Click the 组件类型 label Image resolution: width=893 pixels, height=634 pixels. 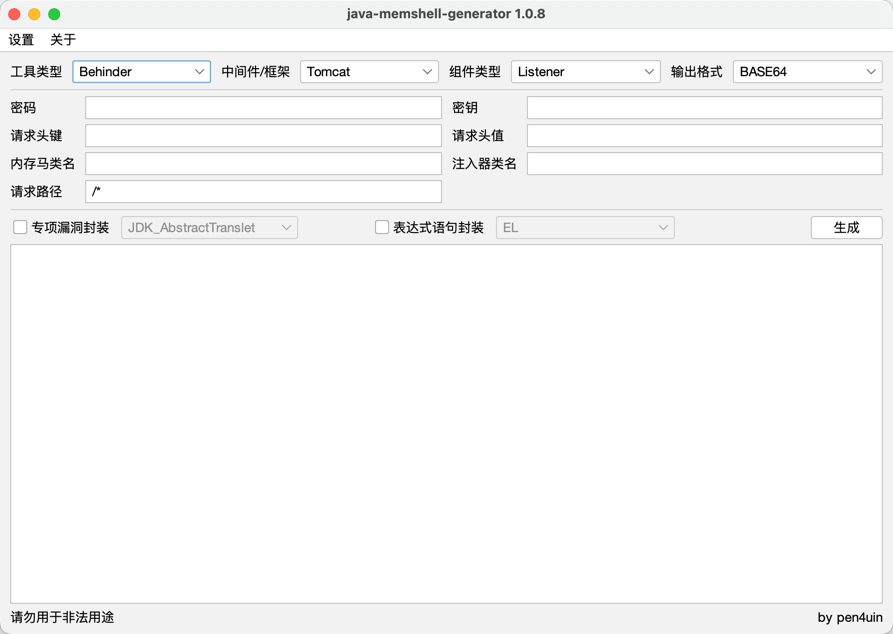(474, 72)
